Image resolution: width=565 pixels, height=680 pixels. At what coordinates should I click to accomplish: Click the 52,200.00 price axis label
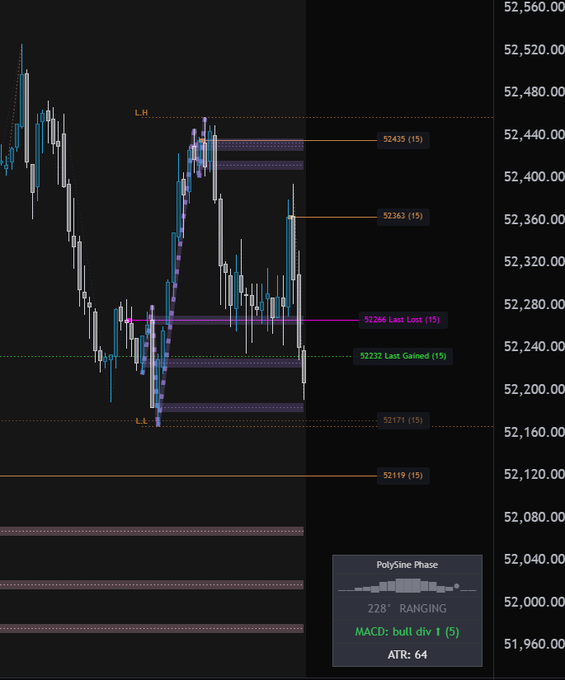(534, 389)
